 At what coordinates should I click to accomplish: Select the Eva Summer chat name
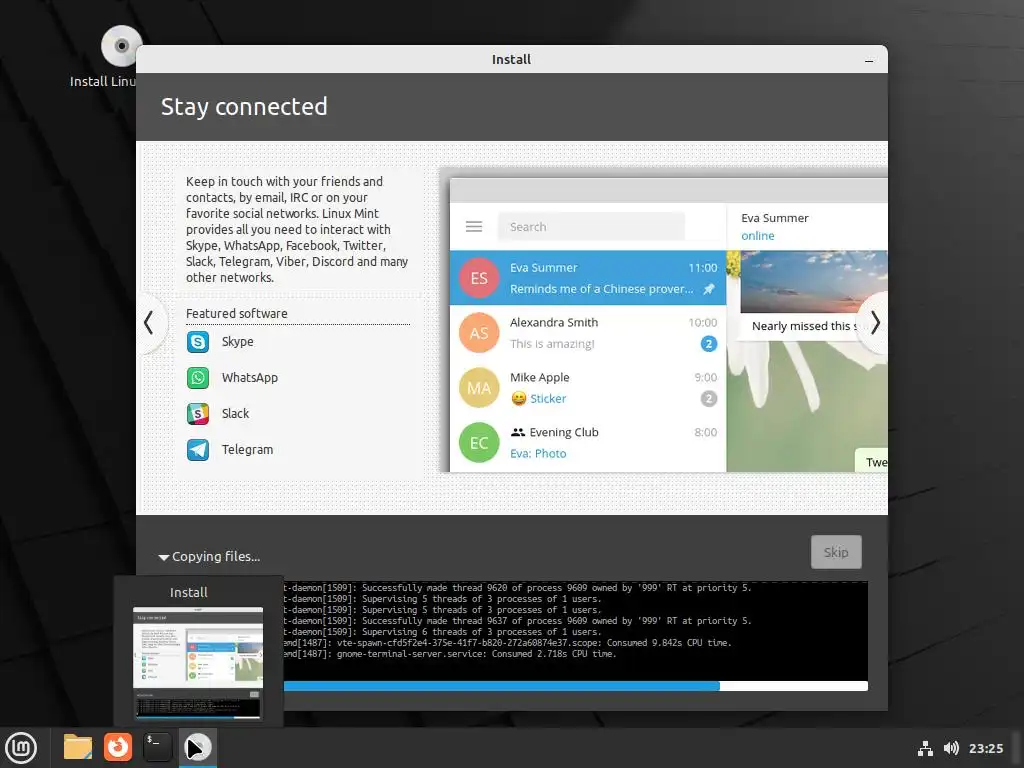point(543,268)
